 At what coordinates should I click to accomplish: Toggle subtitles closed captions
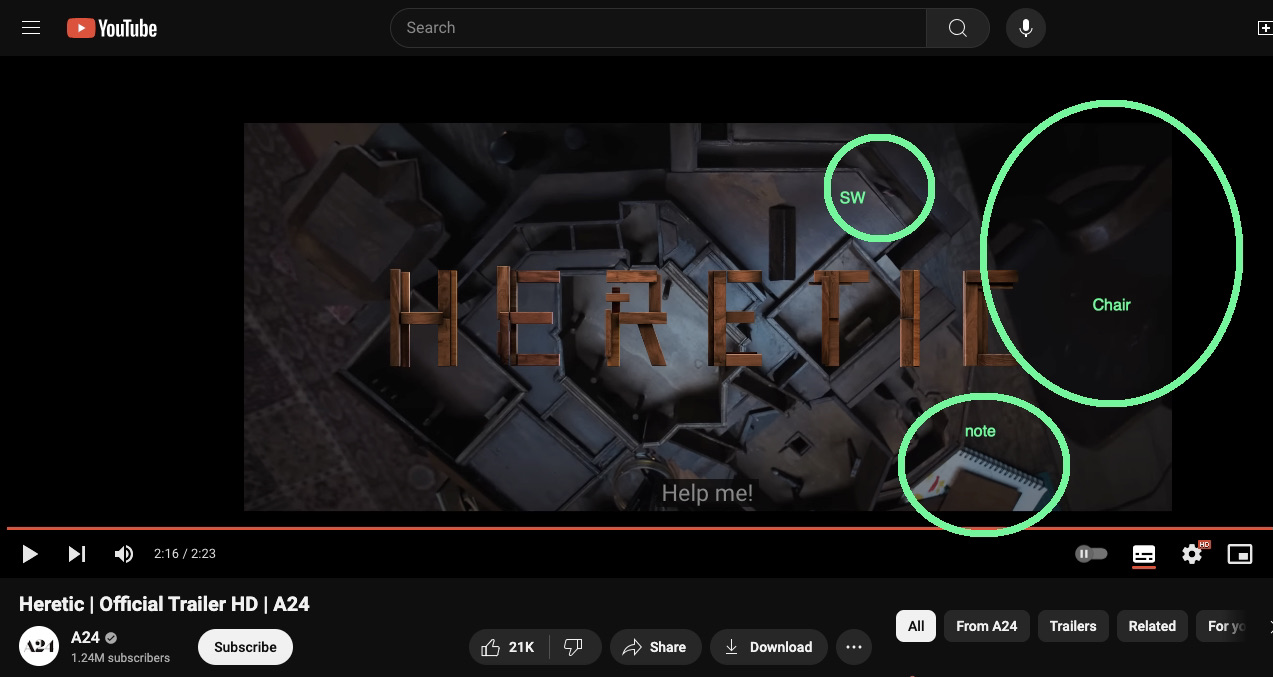coord(1144,554)
